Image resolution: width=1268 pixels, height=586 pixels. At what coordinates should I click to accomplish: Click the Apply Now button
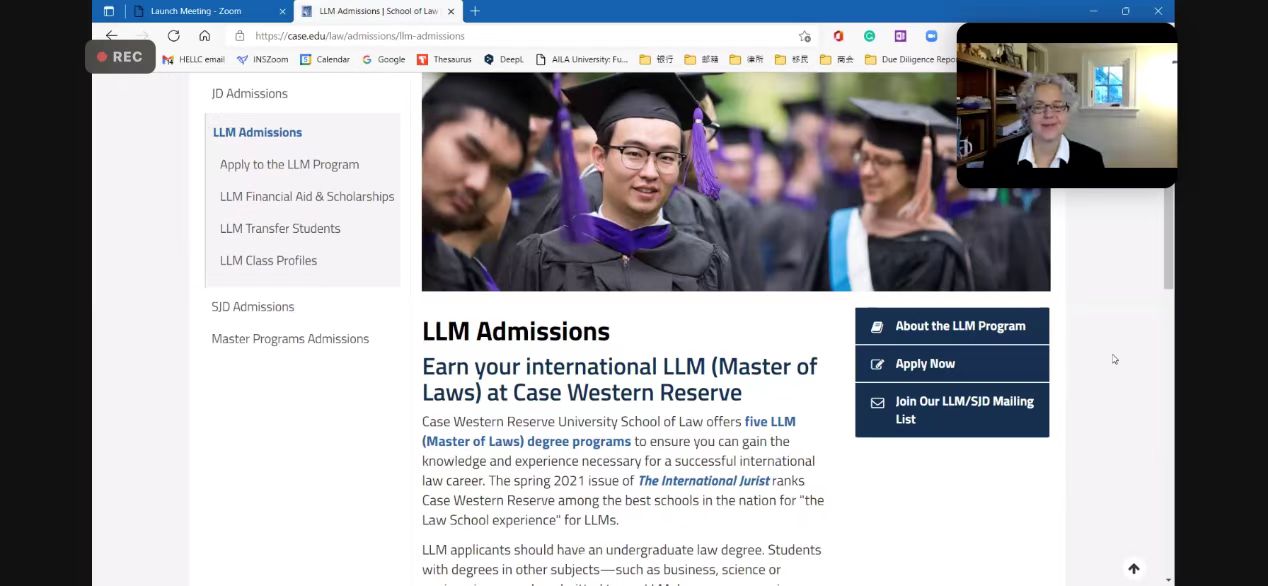pos(951,364)
